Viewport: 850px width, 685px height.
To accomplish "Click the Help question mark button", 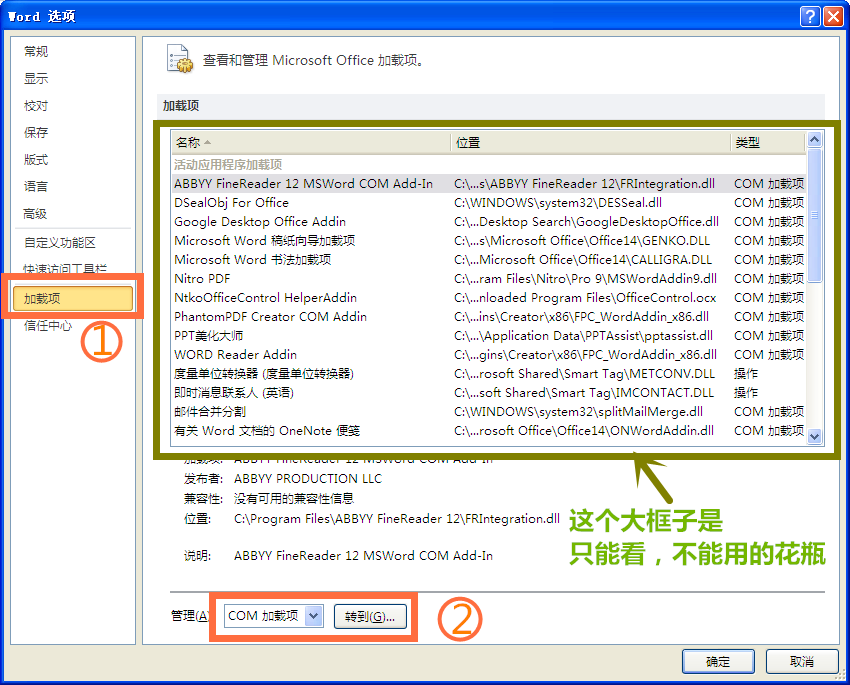I will point(809,17).
